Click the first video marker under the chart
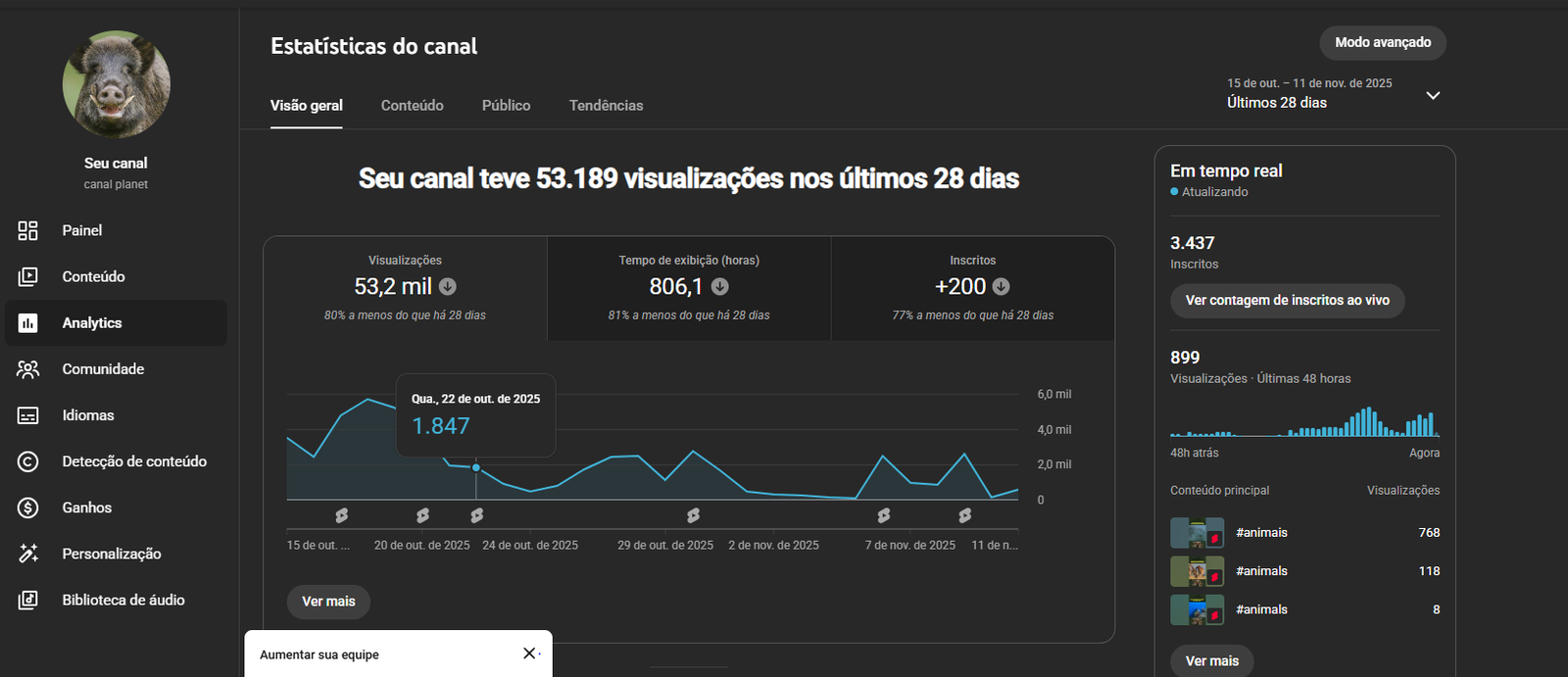This screenshot has width=1568, height=677. point(341,515)
